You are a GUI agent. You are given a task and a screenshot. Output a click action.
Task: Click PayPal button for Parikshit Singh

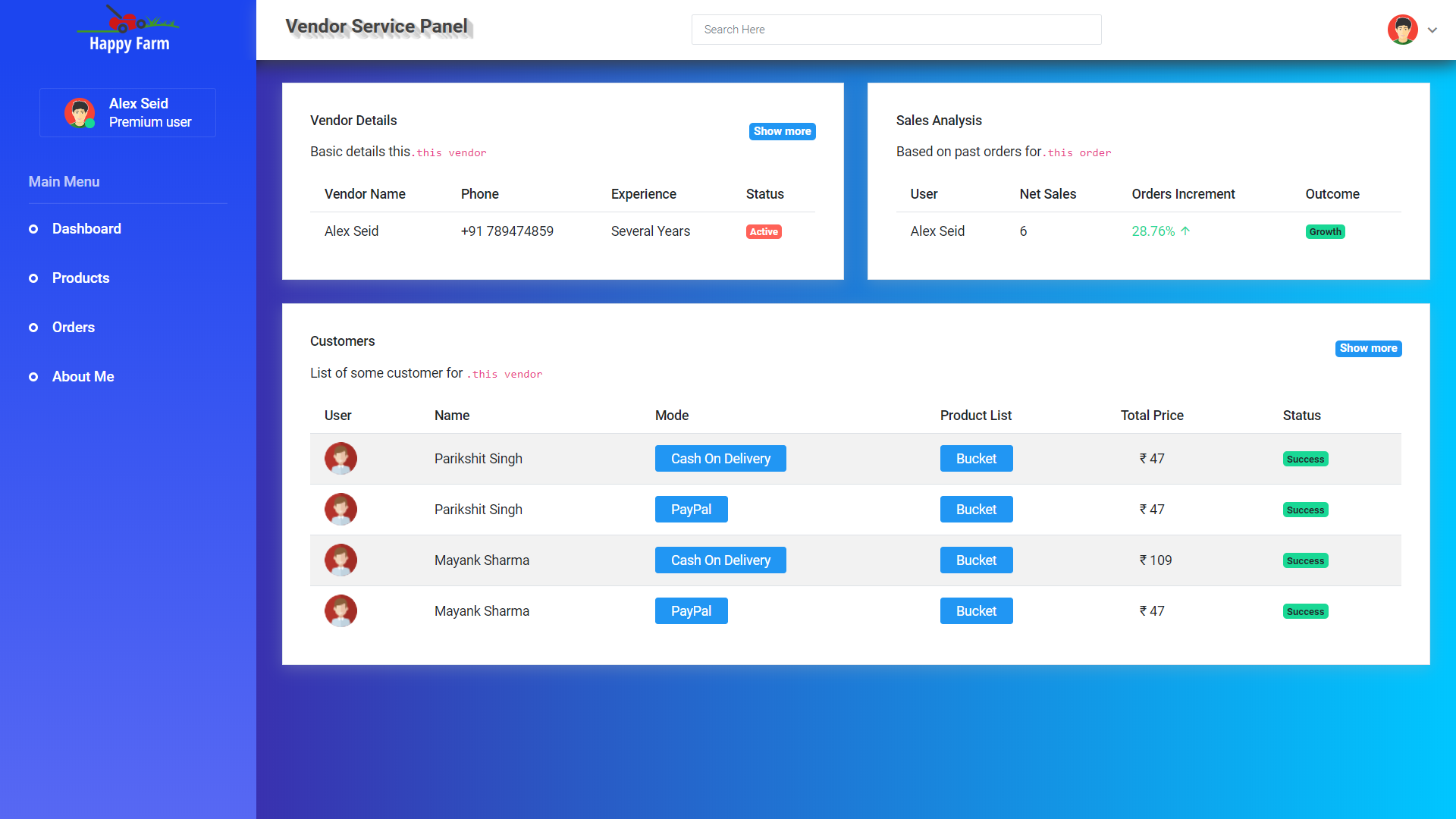coord(691,510)
